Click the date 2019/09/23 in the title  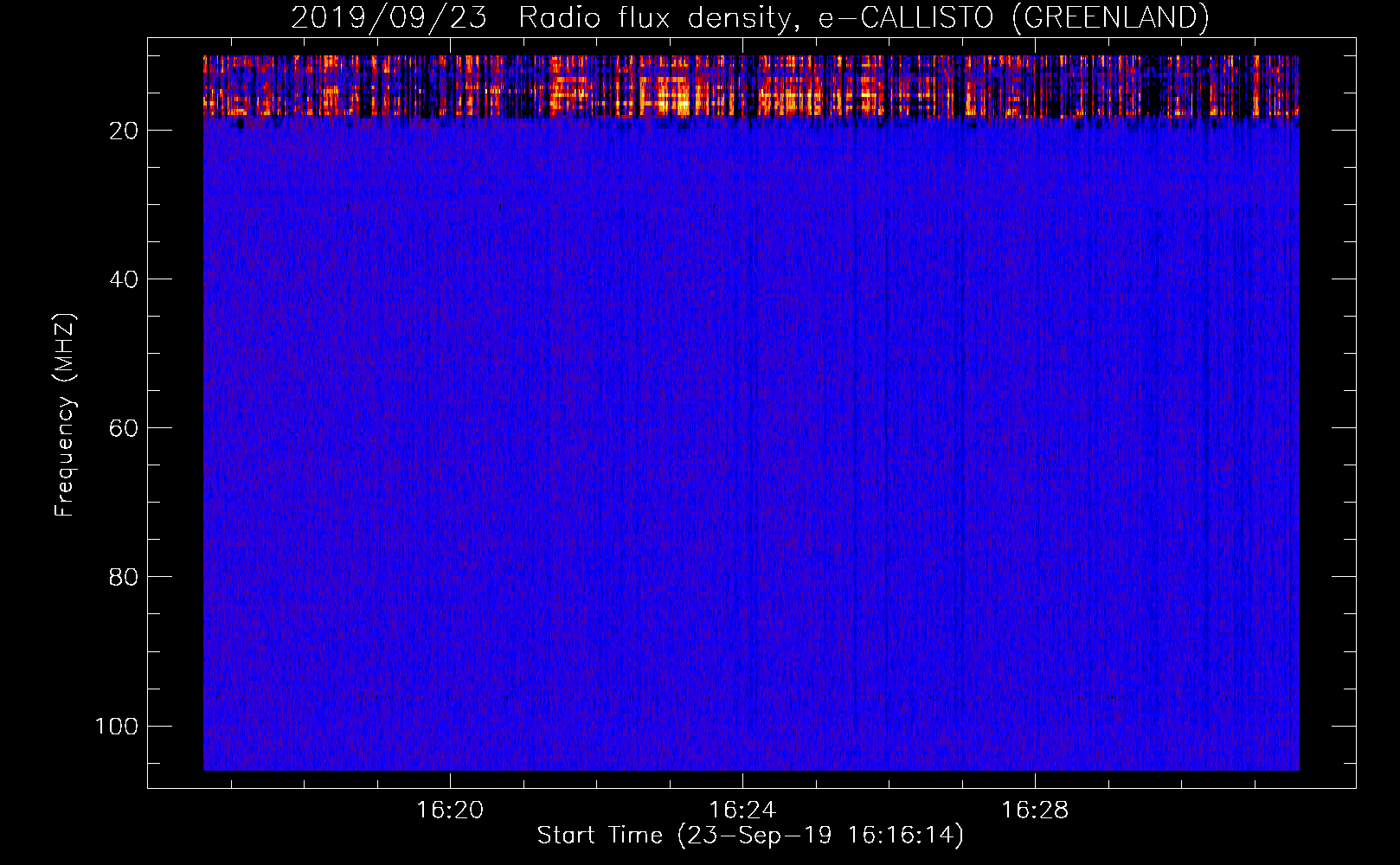[389, 17]
